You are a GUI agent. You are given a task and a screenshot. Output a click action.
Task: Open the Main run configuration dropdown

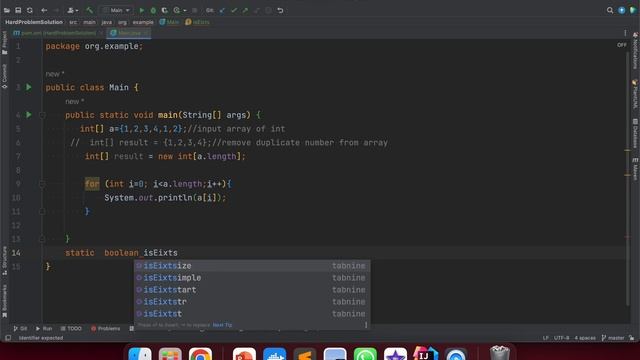(116, 10)
